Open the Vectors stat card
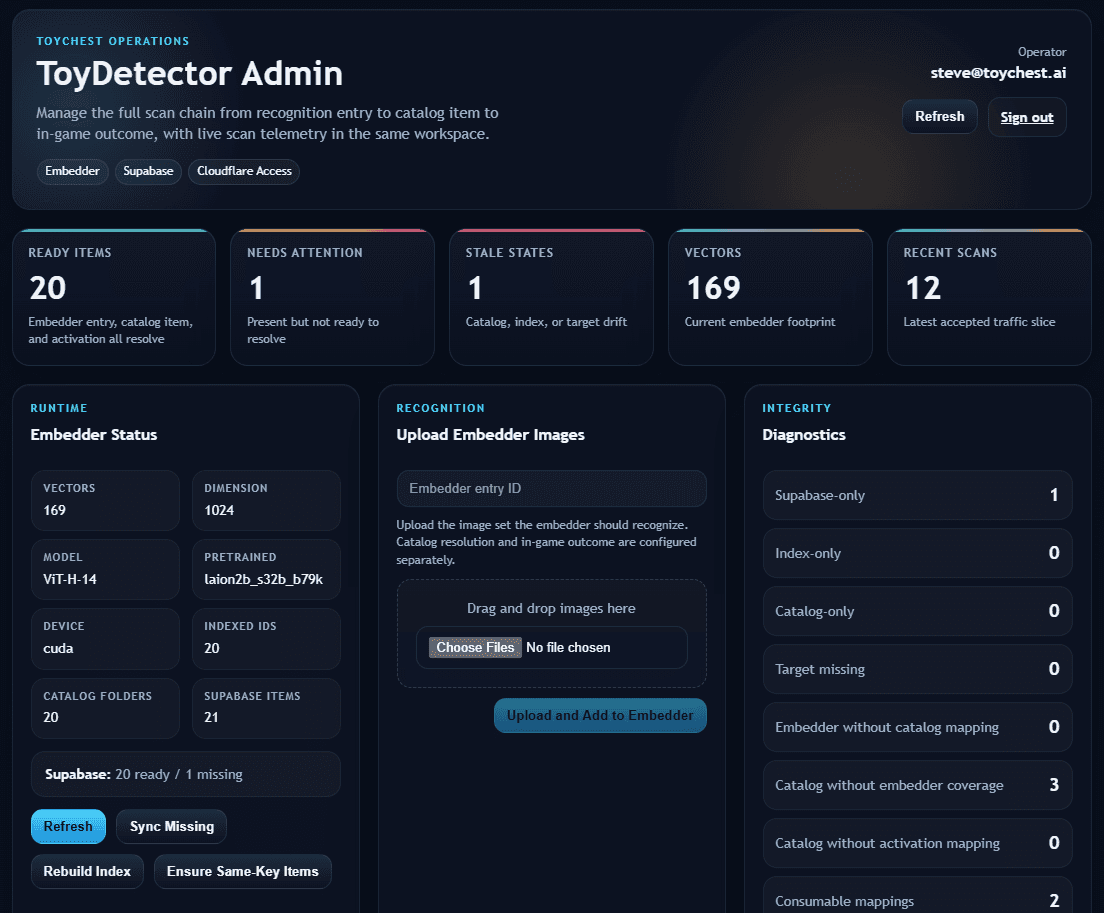Viewport: 1104px width, 913px height. pyautogui.click(x=770, y=297)
